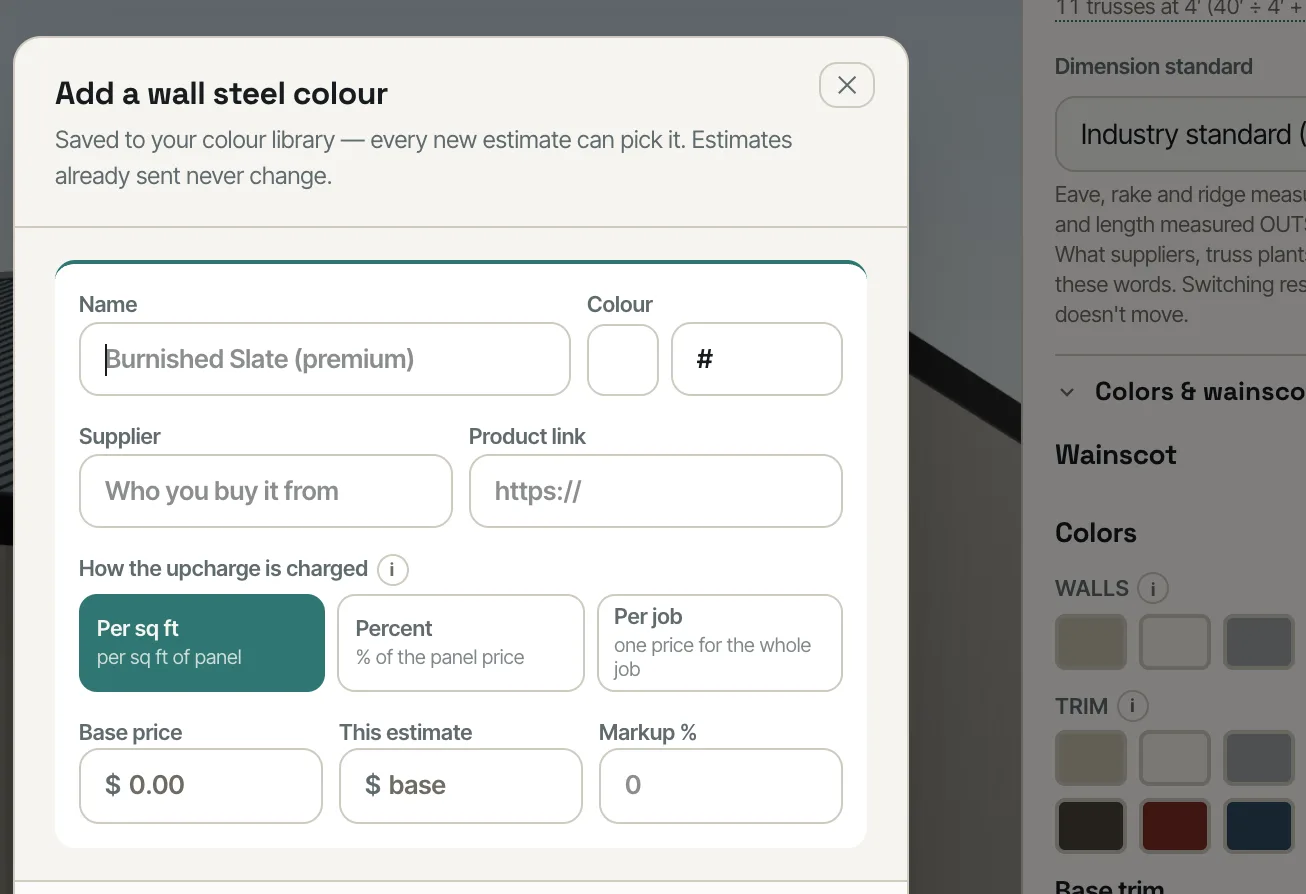Pick the dark red TRIM colour swatch

click(1175, 825)
